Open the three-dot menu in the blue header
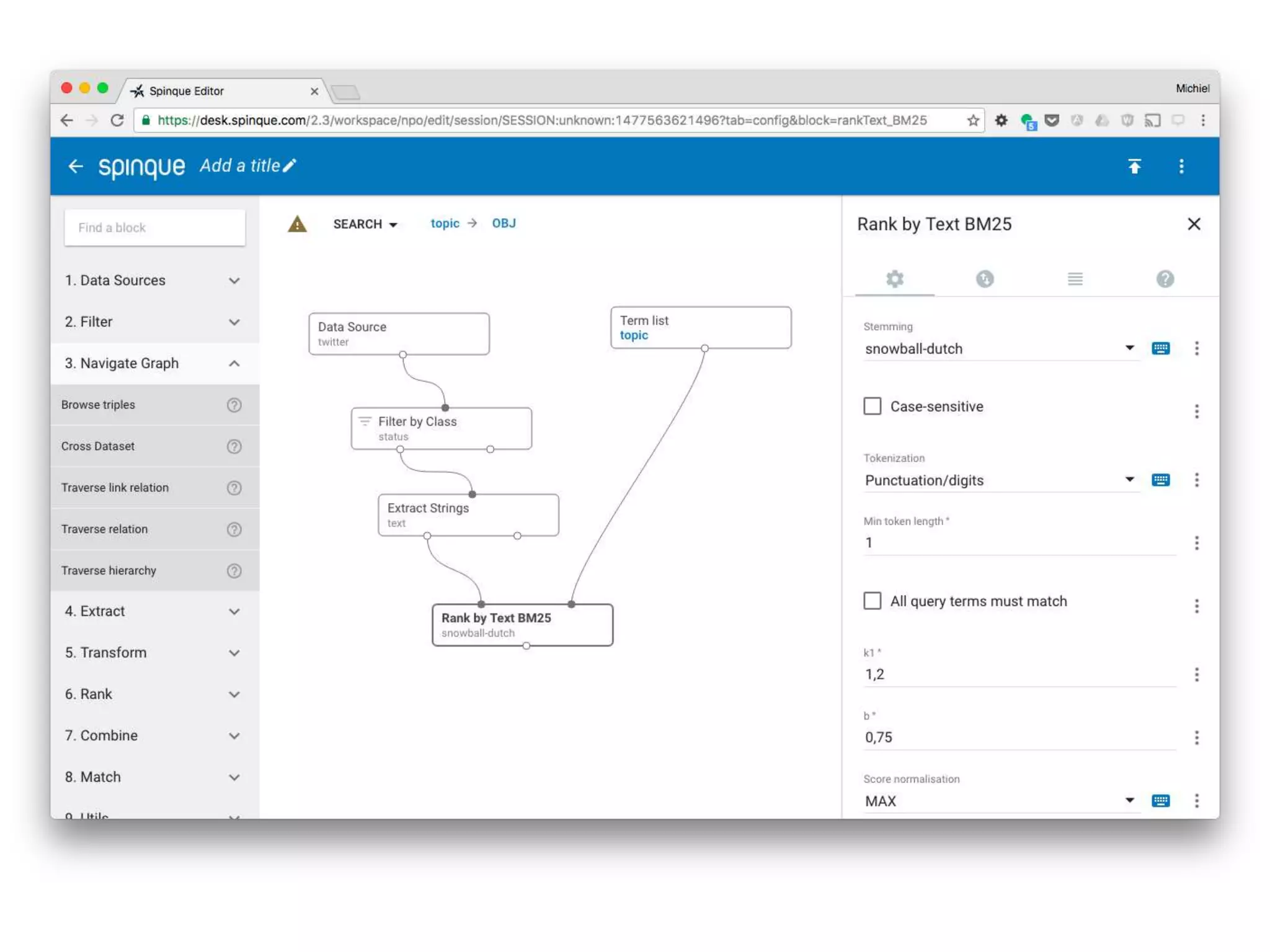 tap(1181, 166)
